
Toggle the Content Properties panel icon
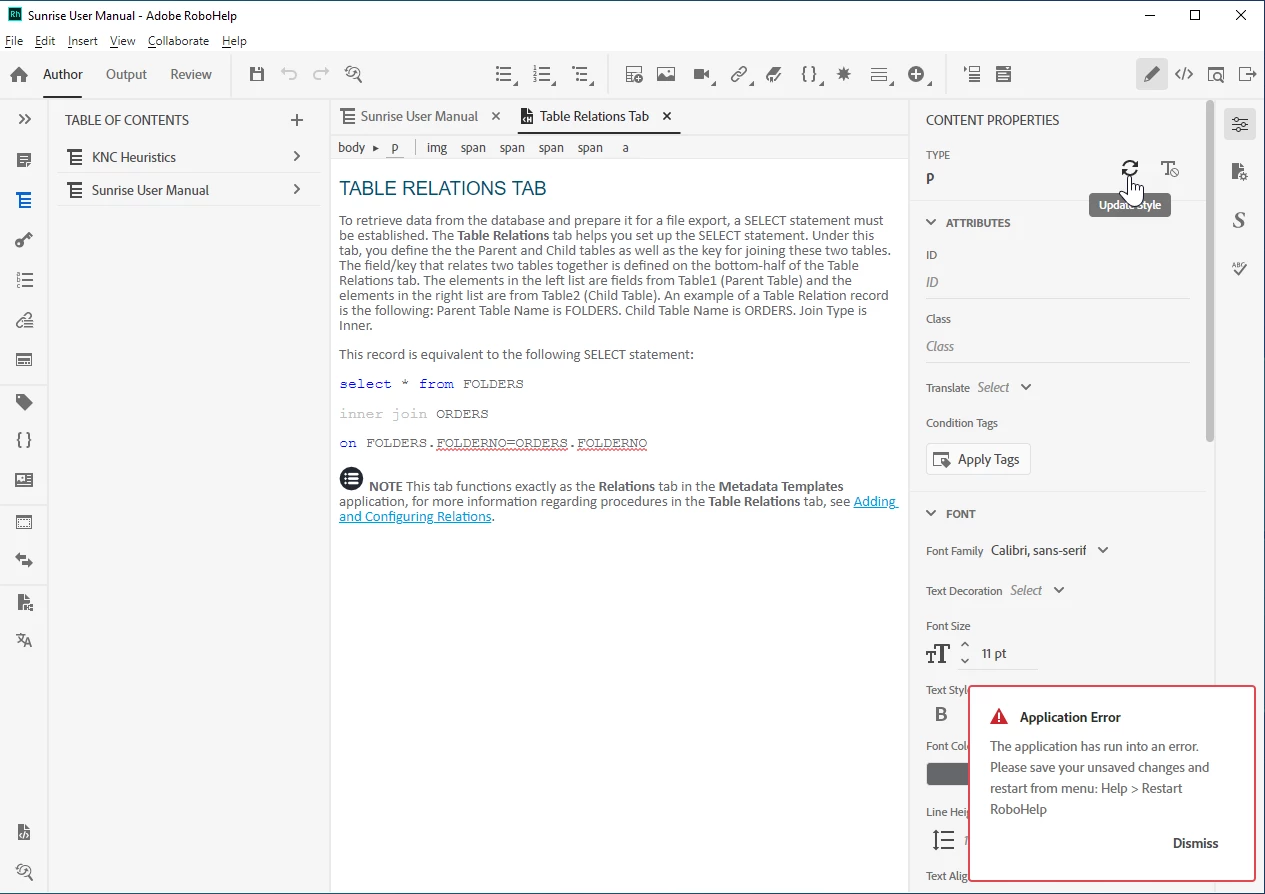1240,125
